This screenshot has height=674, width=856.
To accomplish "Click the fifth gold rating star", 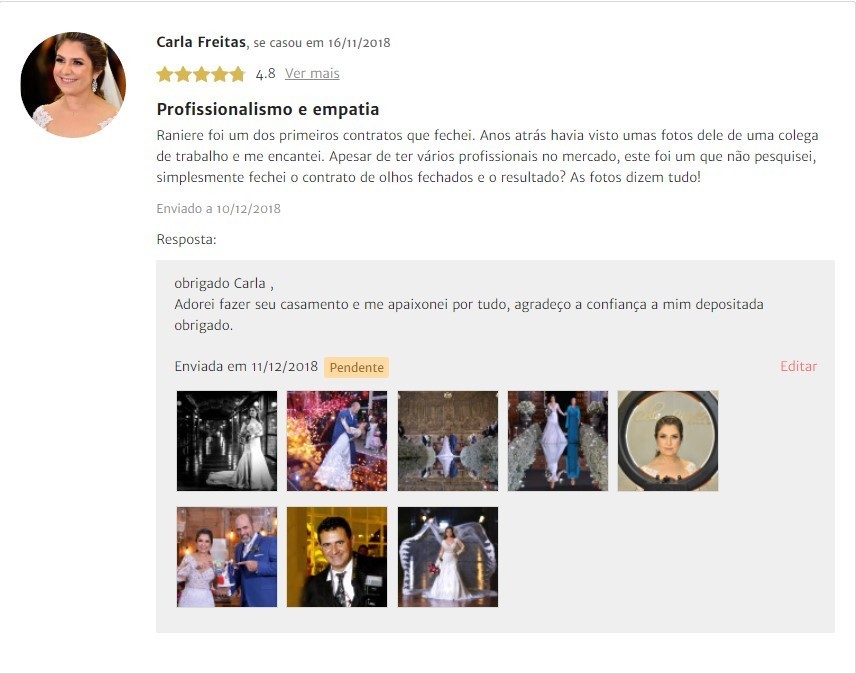I will [237, 74].
